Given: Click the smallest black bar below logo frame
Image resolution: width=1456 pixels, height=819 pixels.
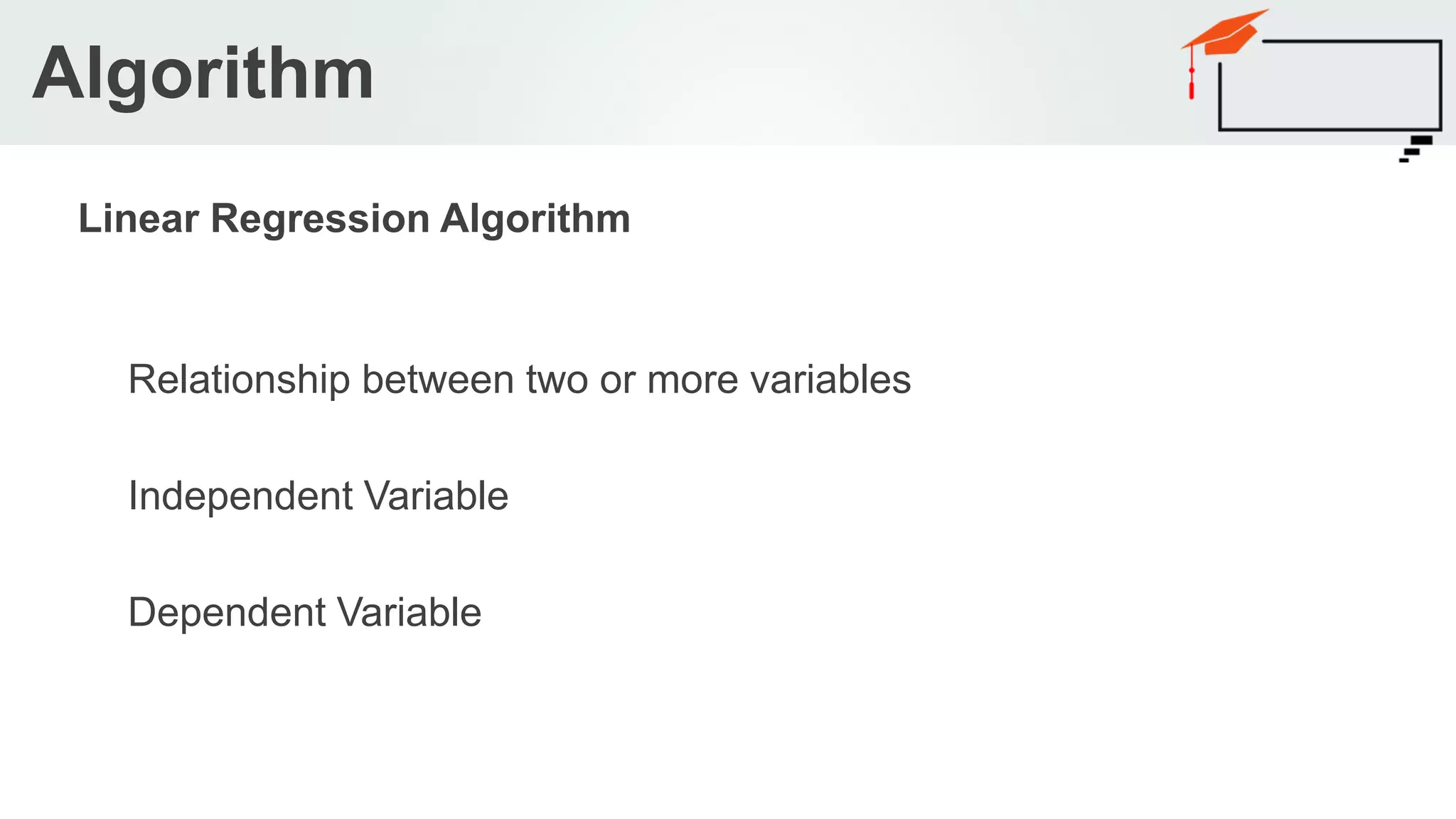Looking at the screenshot, I should click(1403, 161).
